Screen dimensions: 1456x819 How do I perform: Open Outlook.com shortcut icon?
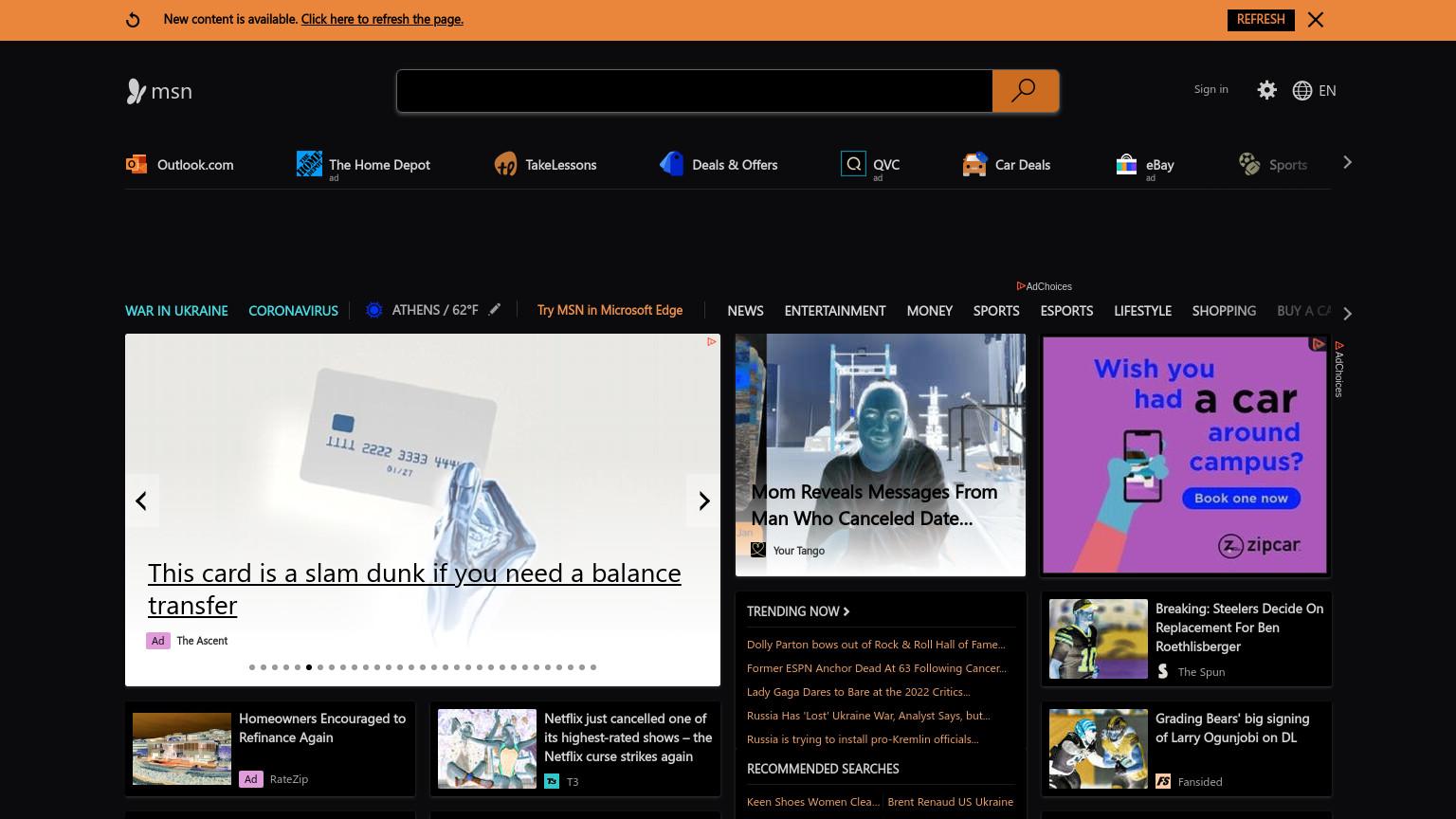(136, 164)
